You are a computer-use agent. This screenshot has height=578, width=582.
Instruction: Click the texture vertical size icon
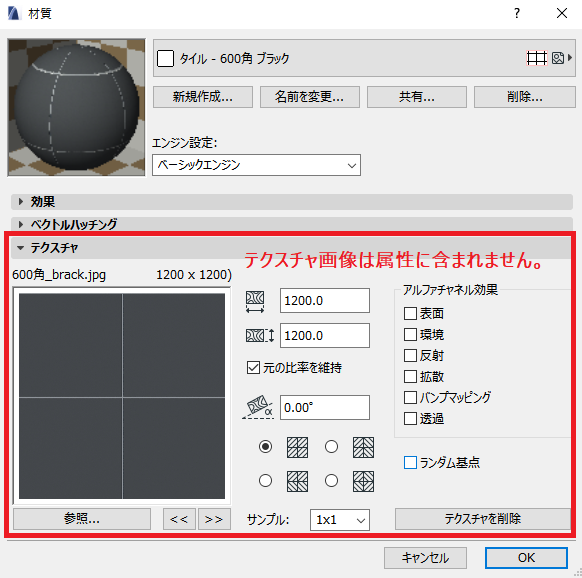click(x=260, y=336)
